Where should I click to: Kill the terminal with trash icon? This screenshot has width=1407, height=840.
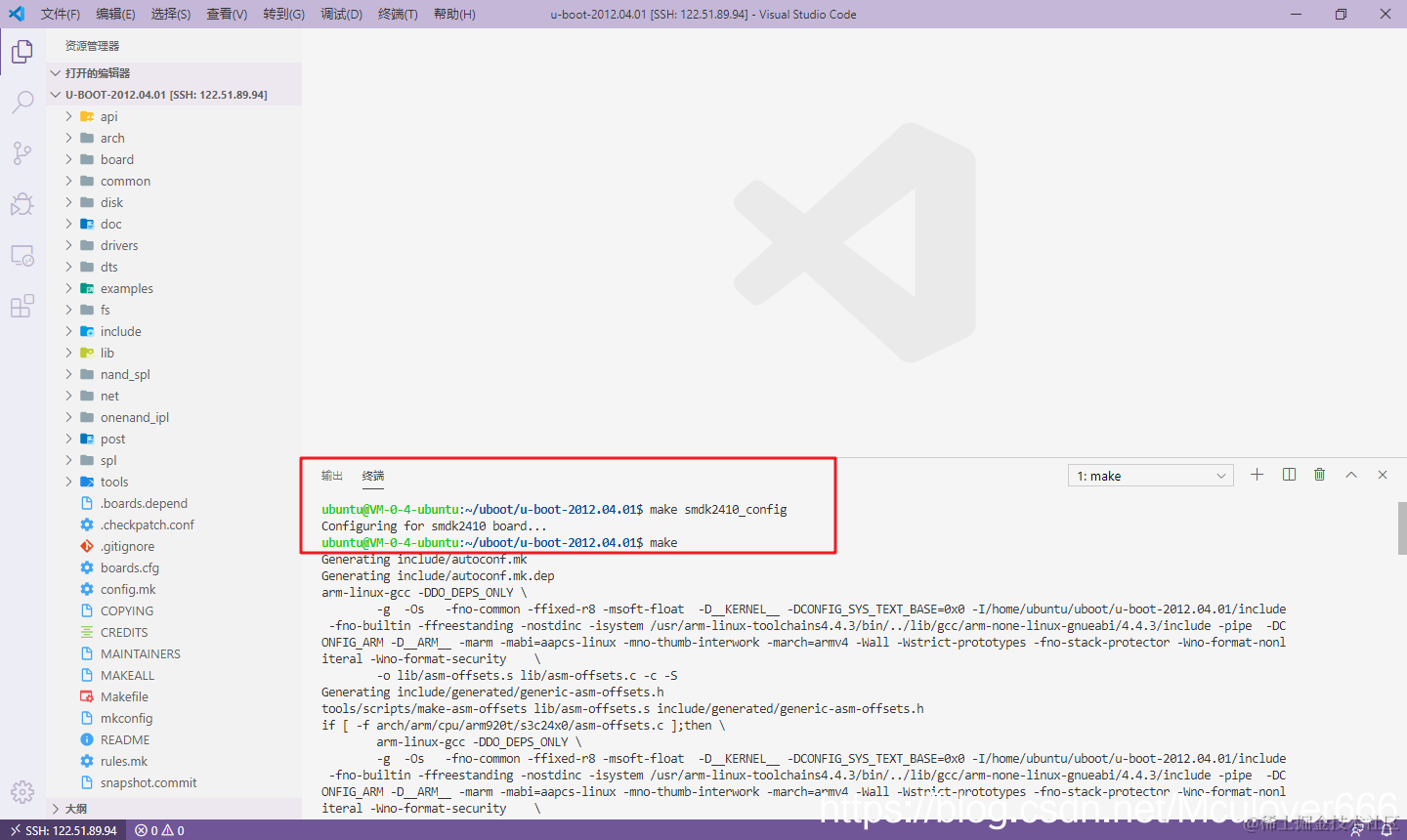1320,475
